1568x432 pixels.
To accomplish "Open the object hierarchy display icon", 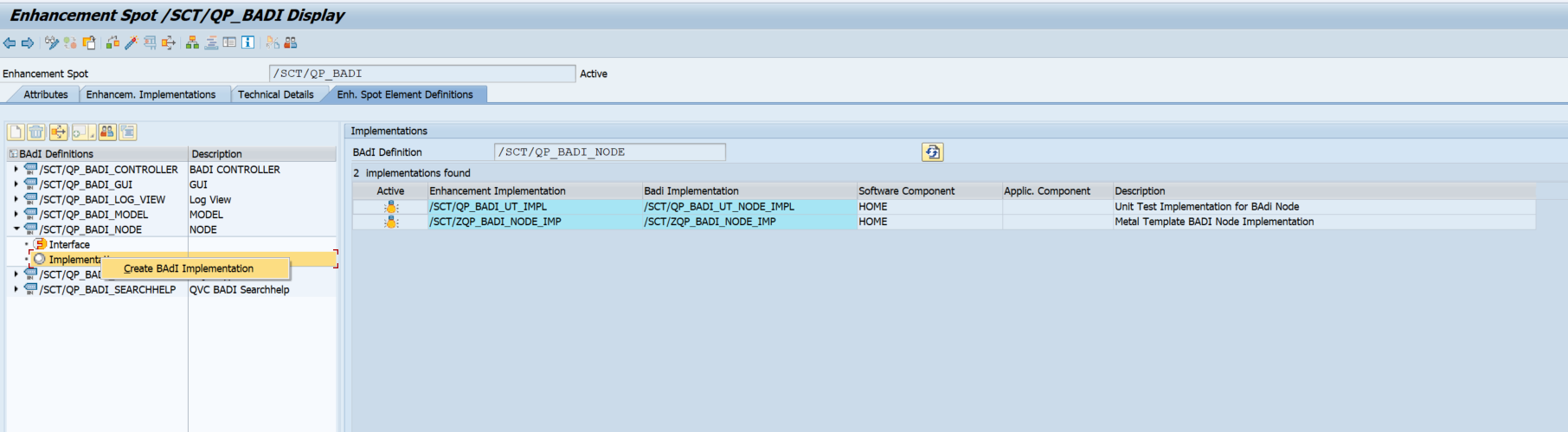I will [x=192, y=42].
